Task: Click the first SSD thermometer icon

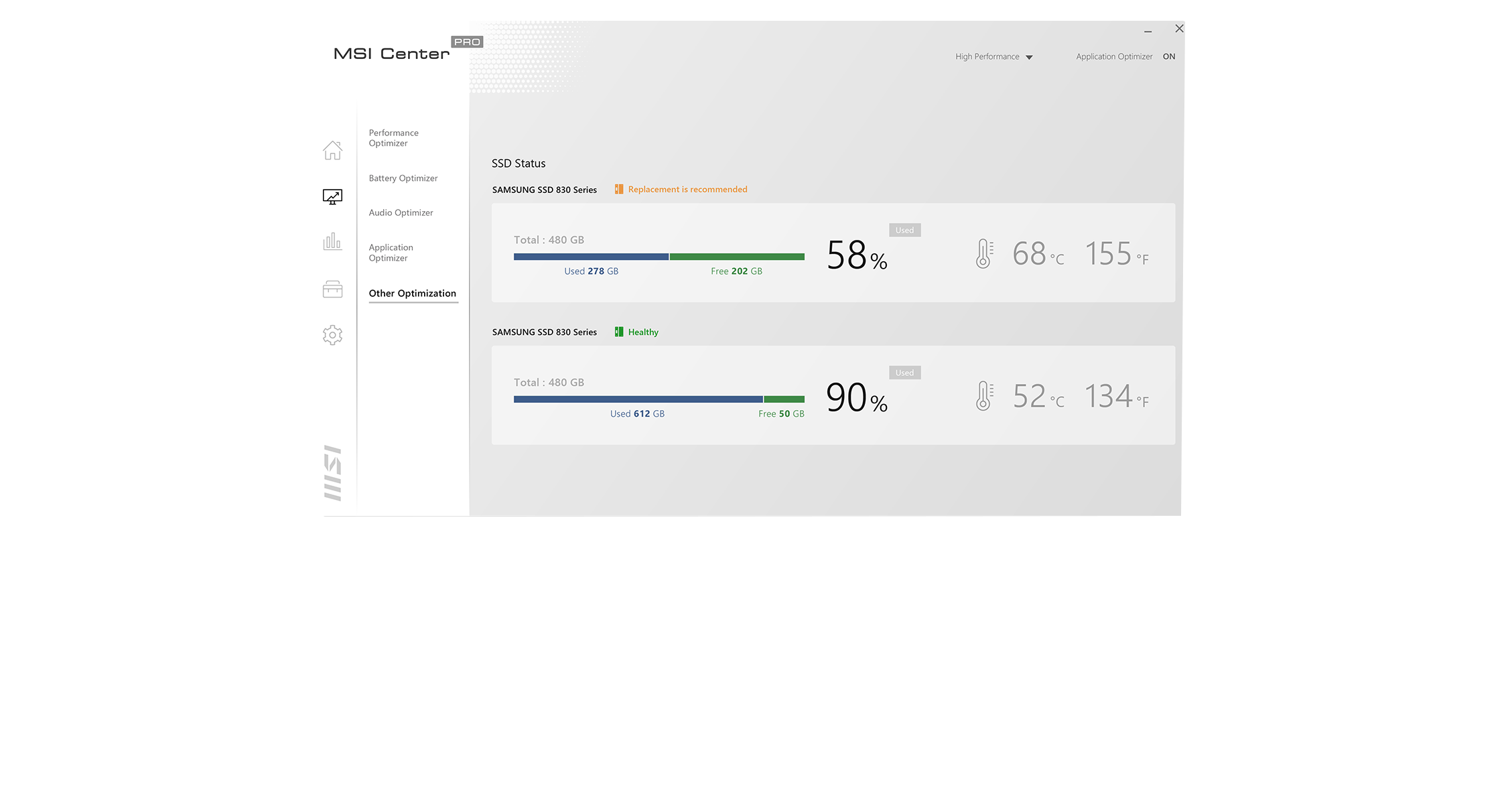Action: click(x=984, y=254)
